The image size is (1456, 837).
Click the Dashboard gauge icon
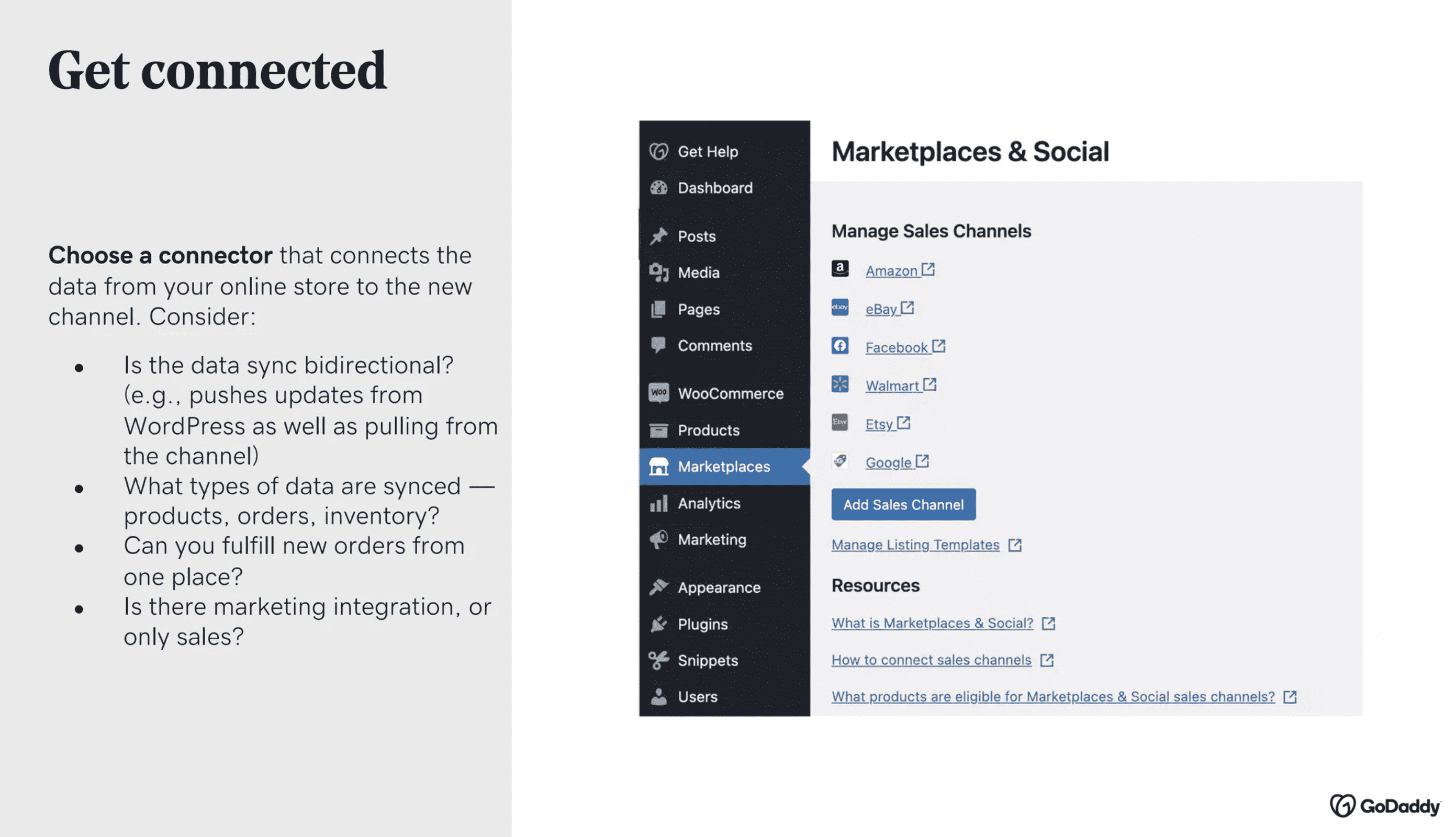pos(658,188)
